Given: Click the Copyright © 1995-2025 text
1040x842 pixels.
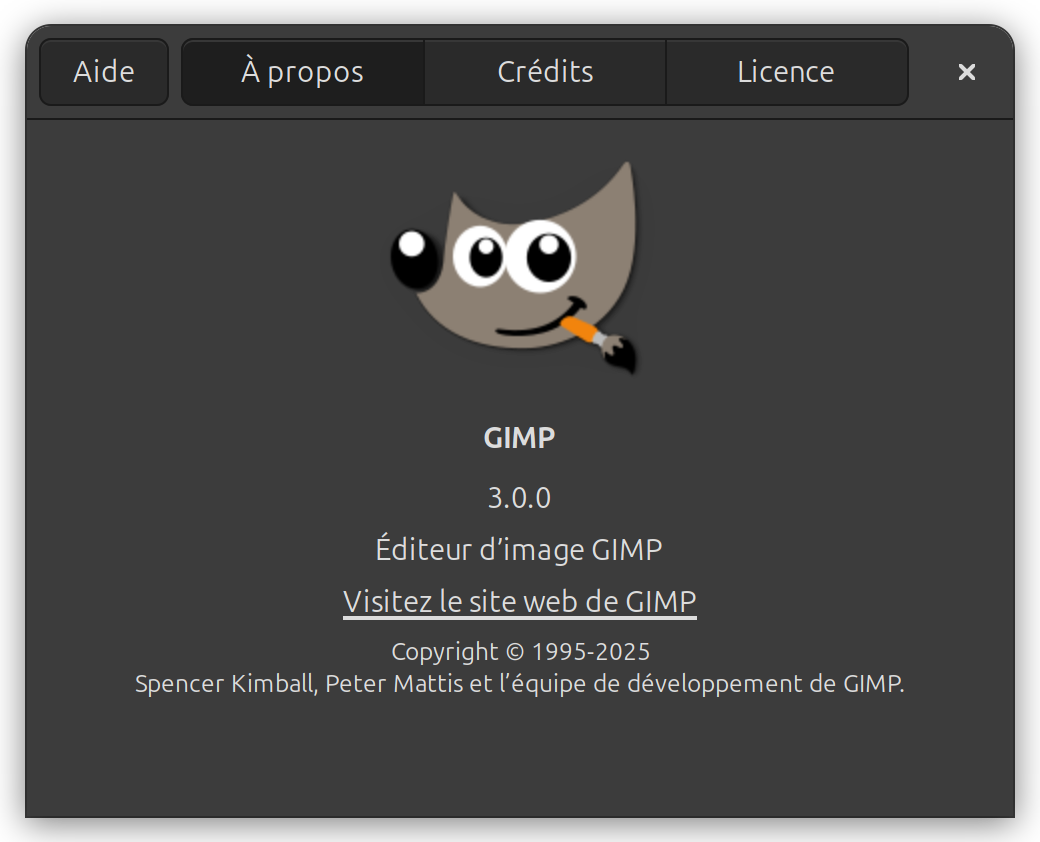Looking at the screenshot, I should coord(521,652).
